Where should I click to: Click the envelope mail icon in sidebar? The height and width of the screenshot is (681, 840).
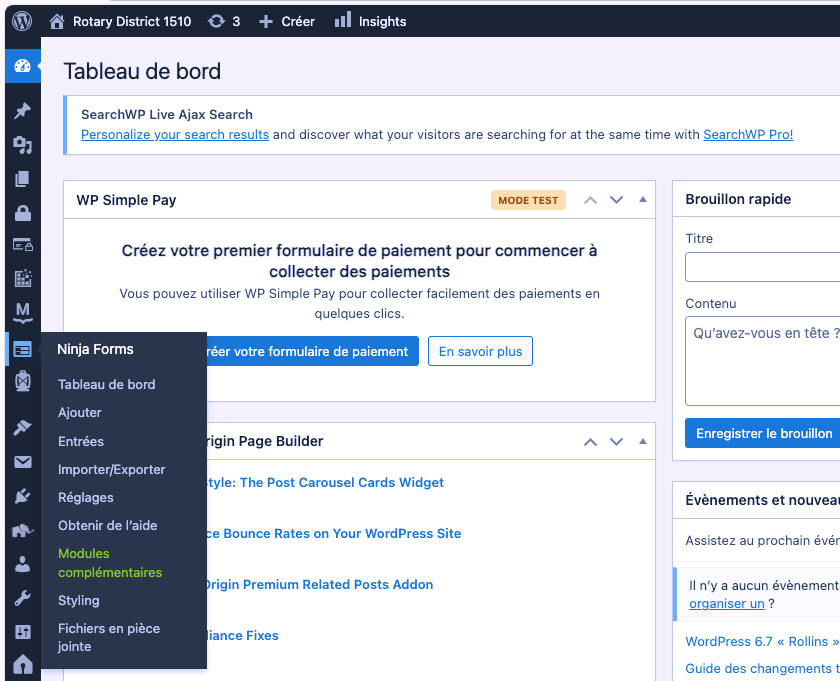tap(22, 462)
